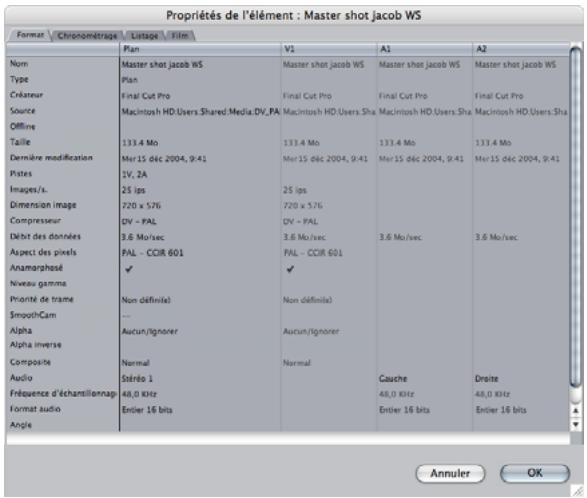Click Dimension image '720 x 576' in Plan column
The height and width of the screenshot is (498, 587).
[141, 206]
